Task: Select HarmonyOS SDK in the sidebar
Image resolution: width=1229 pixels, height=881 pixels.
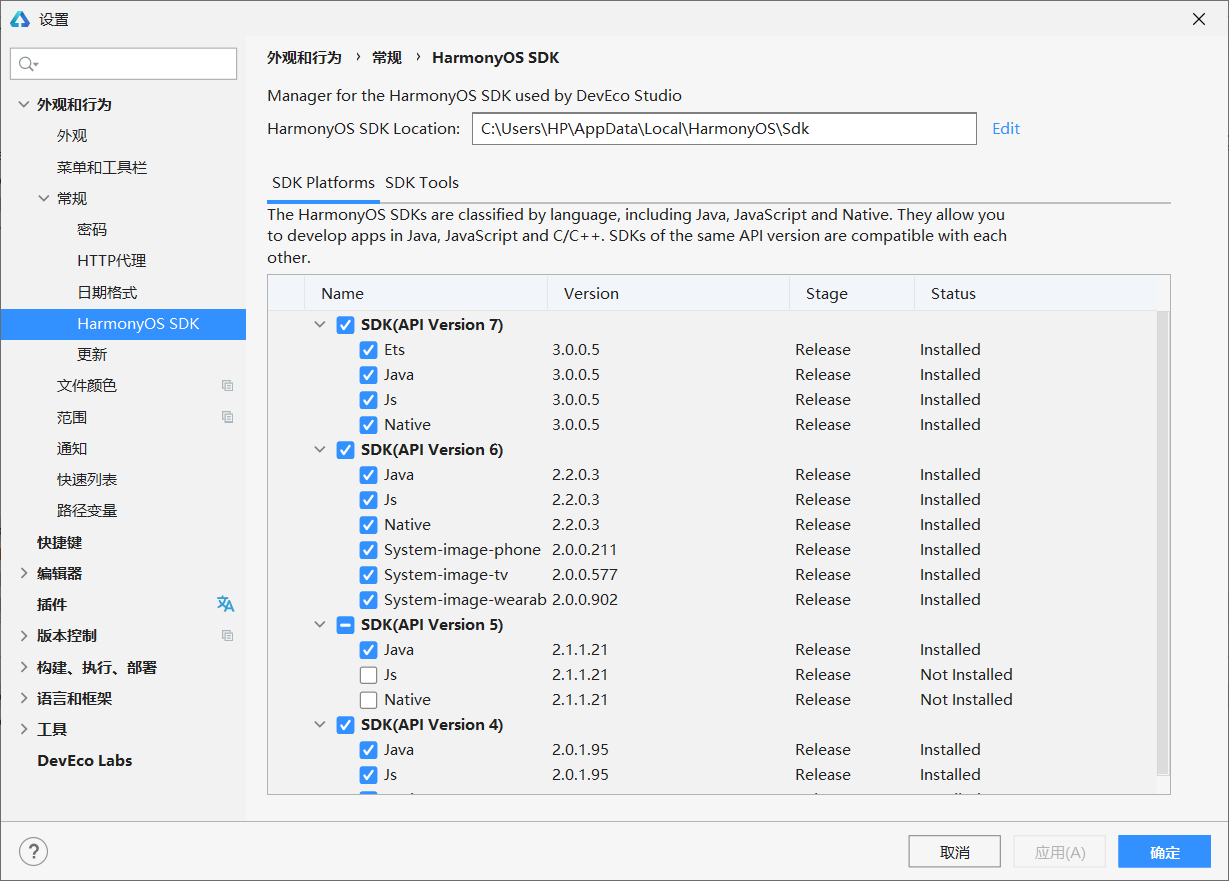Action: 123,323
